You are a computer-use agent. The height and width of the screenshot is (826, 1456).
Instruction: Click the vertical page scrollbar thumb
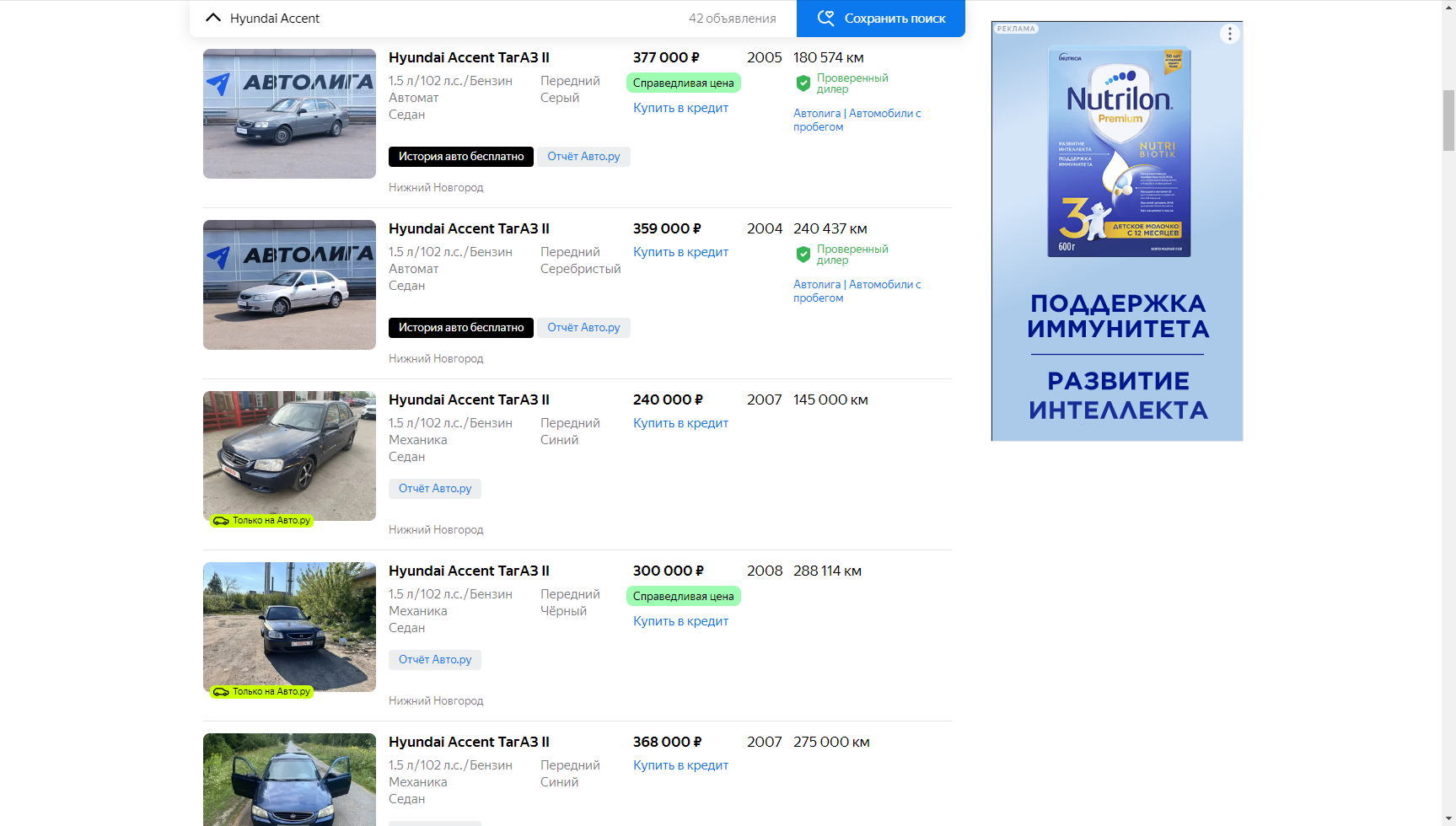[x=1449, y=120]
